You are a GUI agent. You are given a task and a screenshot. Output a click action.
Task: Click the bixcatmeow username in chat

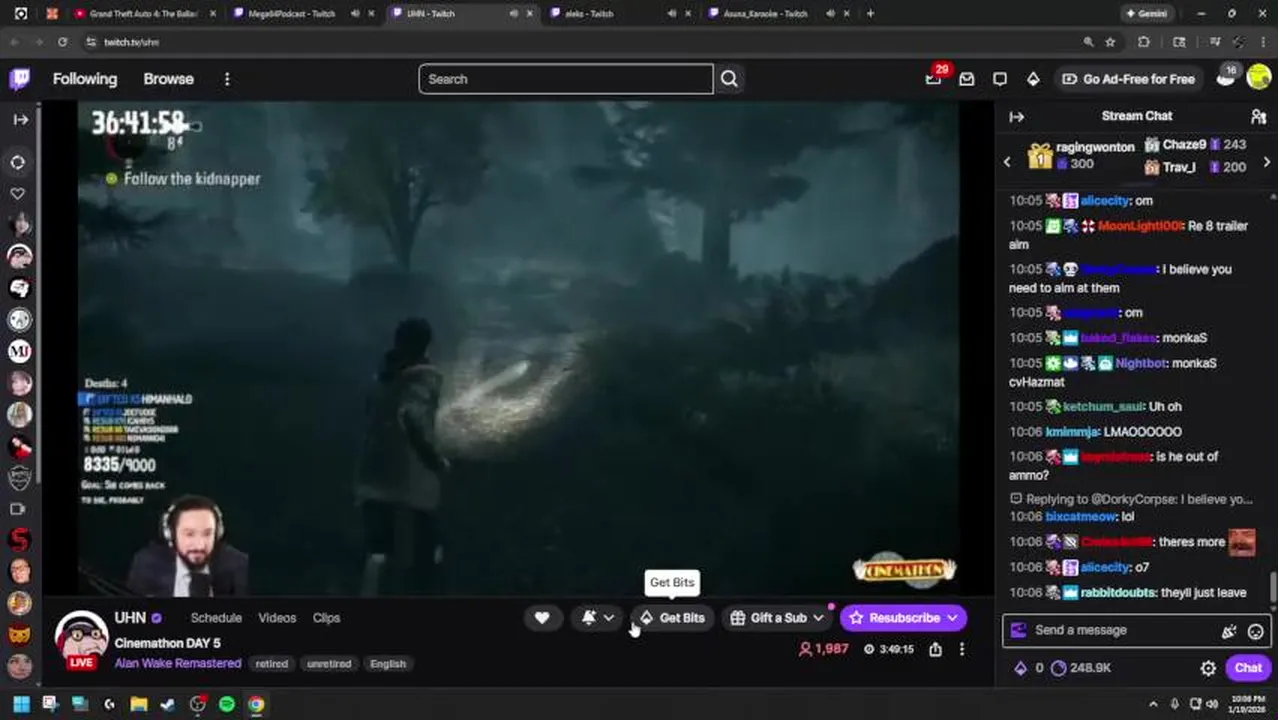1081,517
